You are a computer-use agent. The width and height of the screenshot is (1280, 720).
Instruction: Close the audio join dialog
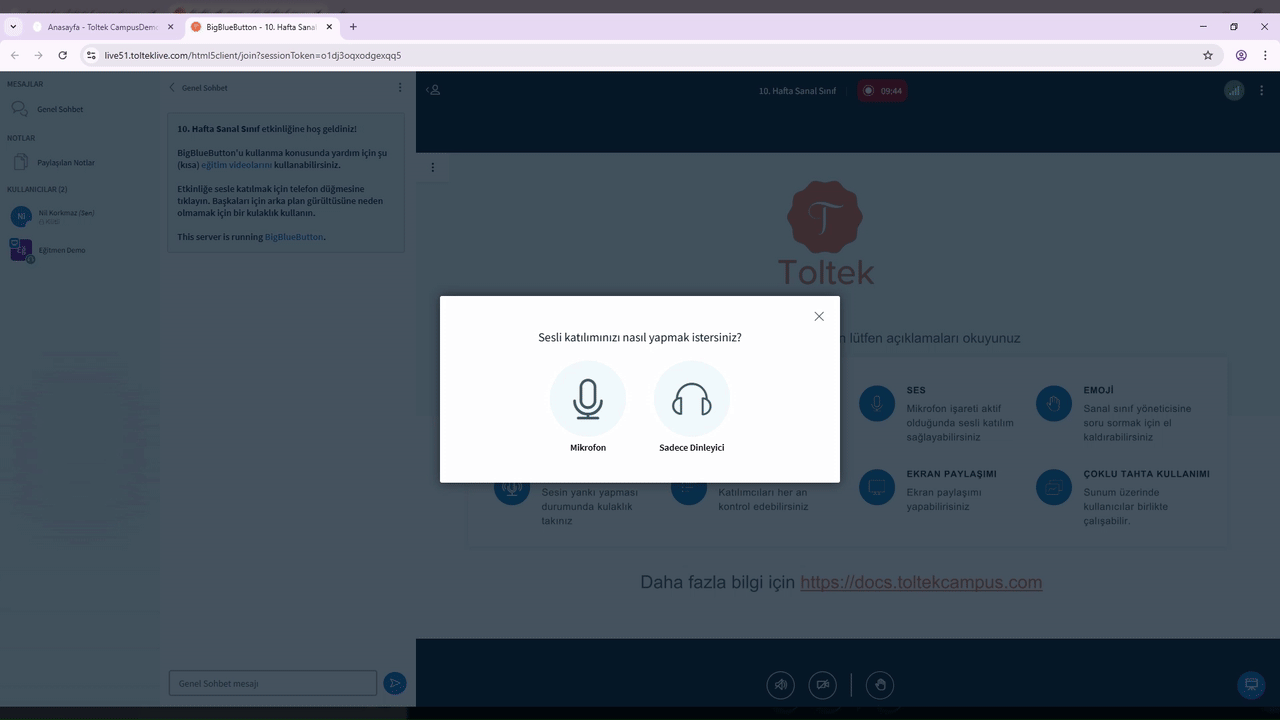[x=819, y=316]
